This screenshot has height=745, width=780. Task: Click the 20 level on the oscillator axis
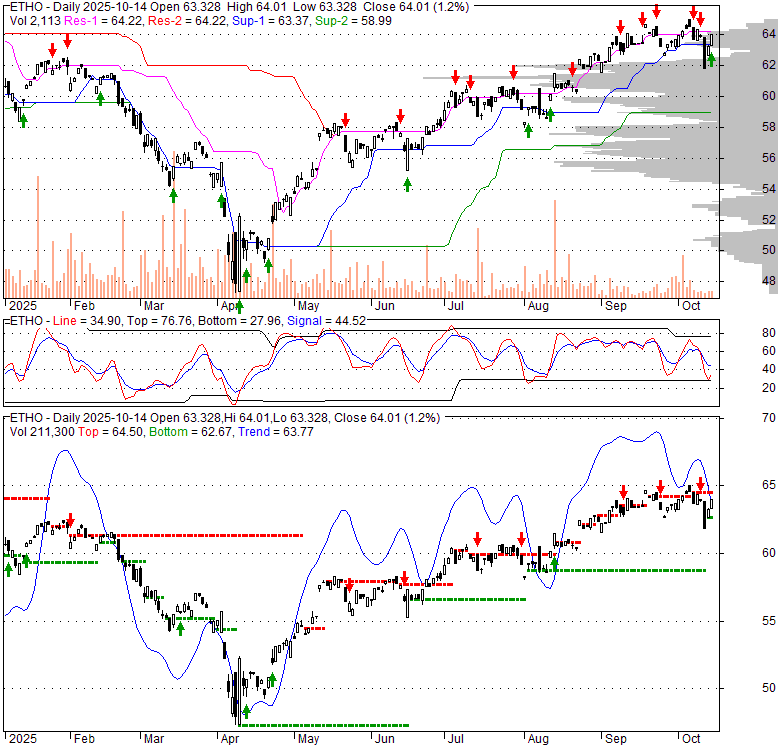tap(769, 387)
